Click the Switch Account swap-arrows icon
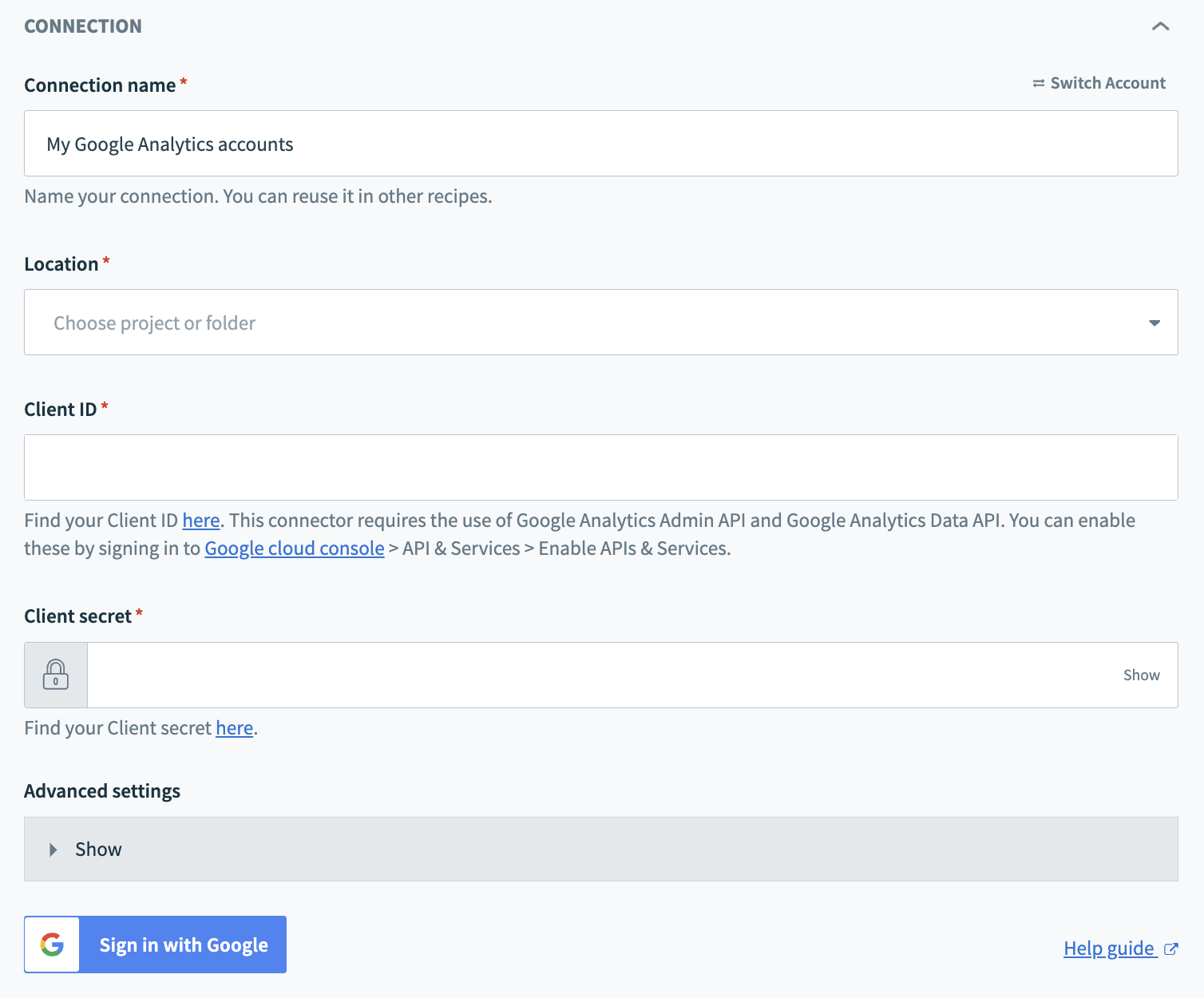Image resolution: width=1204 pixels, height=998 pixels. pos(1037,82)
